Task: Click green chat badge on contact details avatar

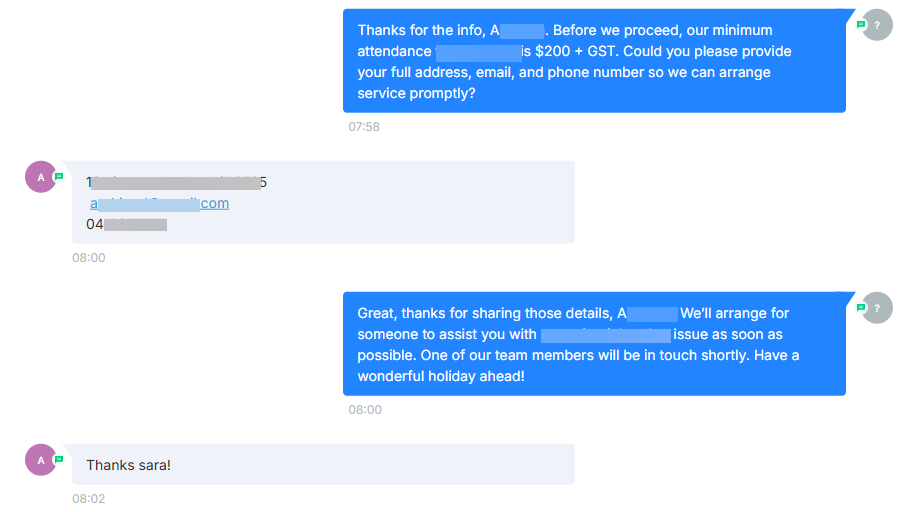Action: tap(59, 176)
